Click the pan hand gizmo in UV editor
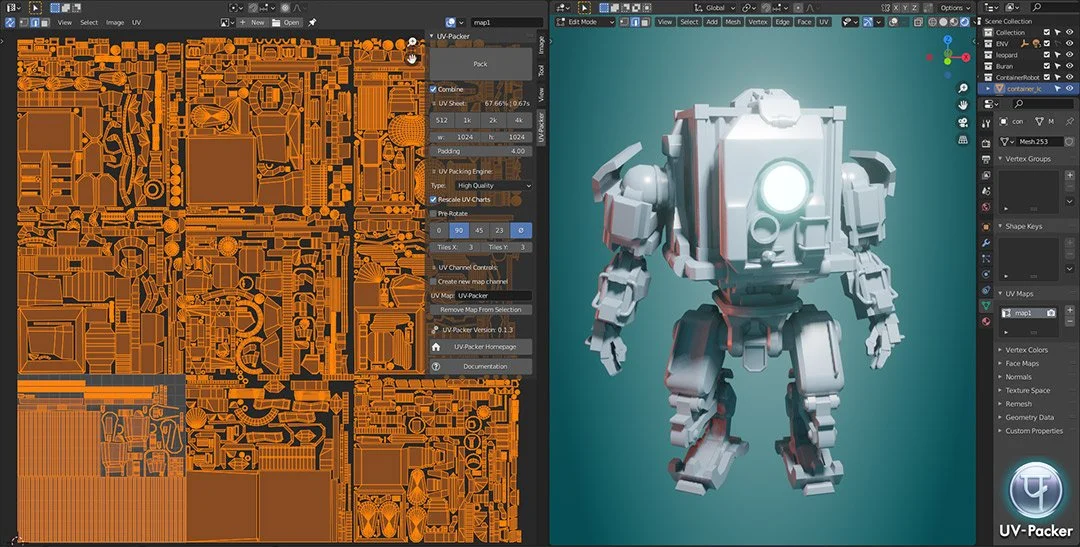The height and width of the screenshot is (547, 1080). click(412, 58)
